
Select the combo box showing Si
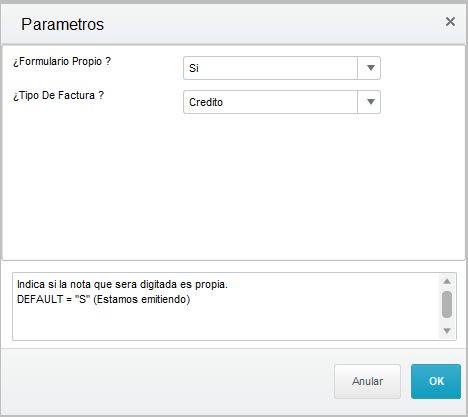[x=282, y=68]
